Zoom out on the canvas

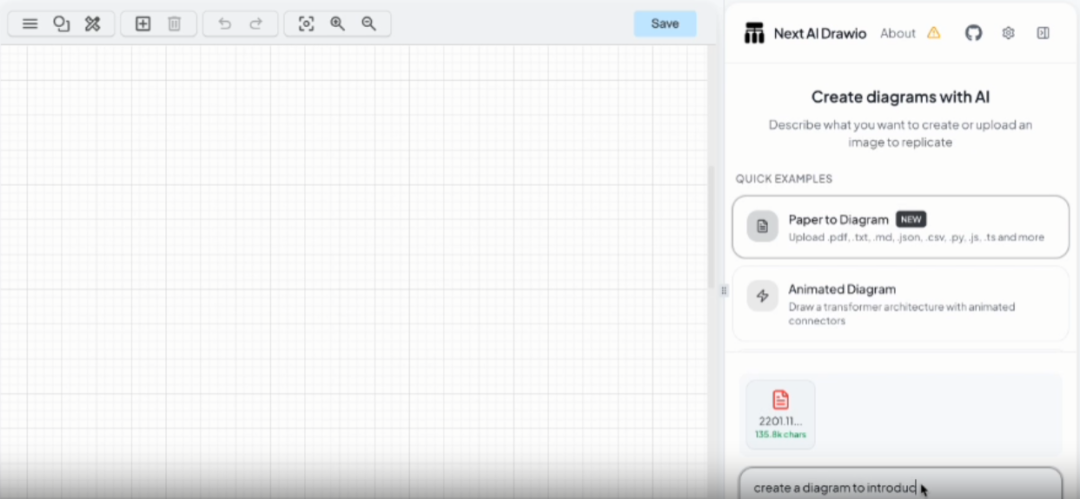click(x=369, y=24)
